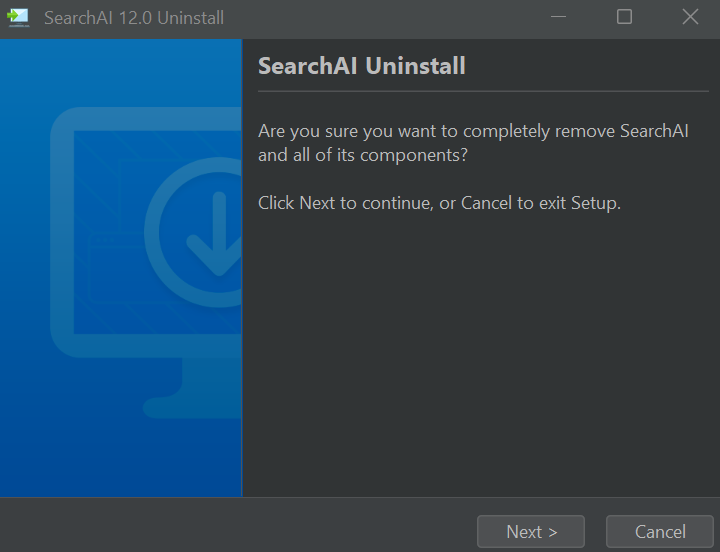Click the 'SearchAI Uninstall' heading
The width and height of the screenshot is (720, 552).
tap(362, 67)
